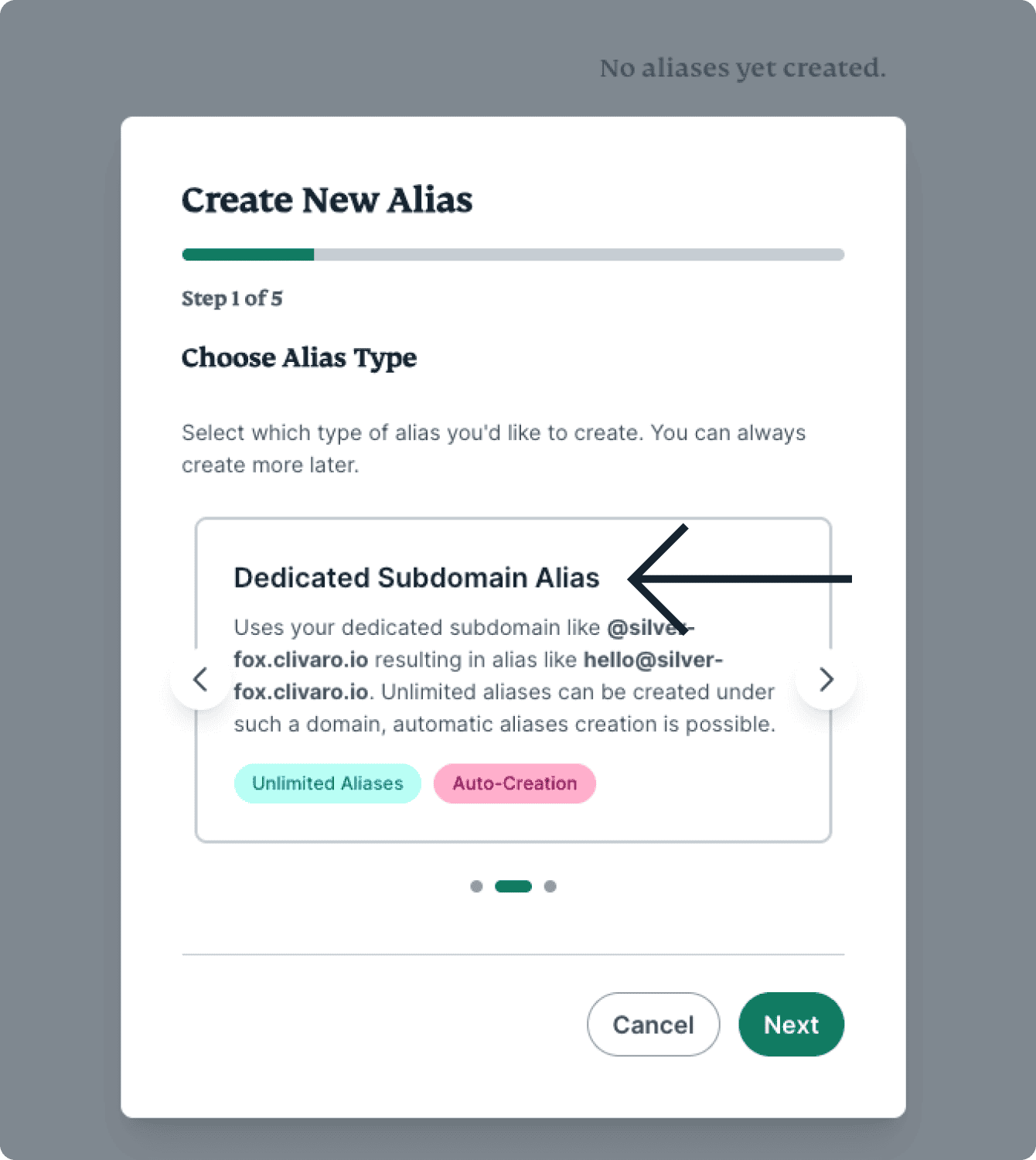1036x1160 pixels.
Task: Click the 'Create New Alias' dialog heading
Action: tap(326, 200)
